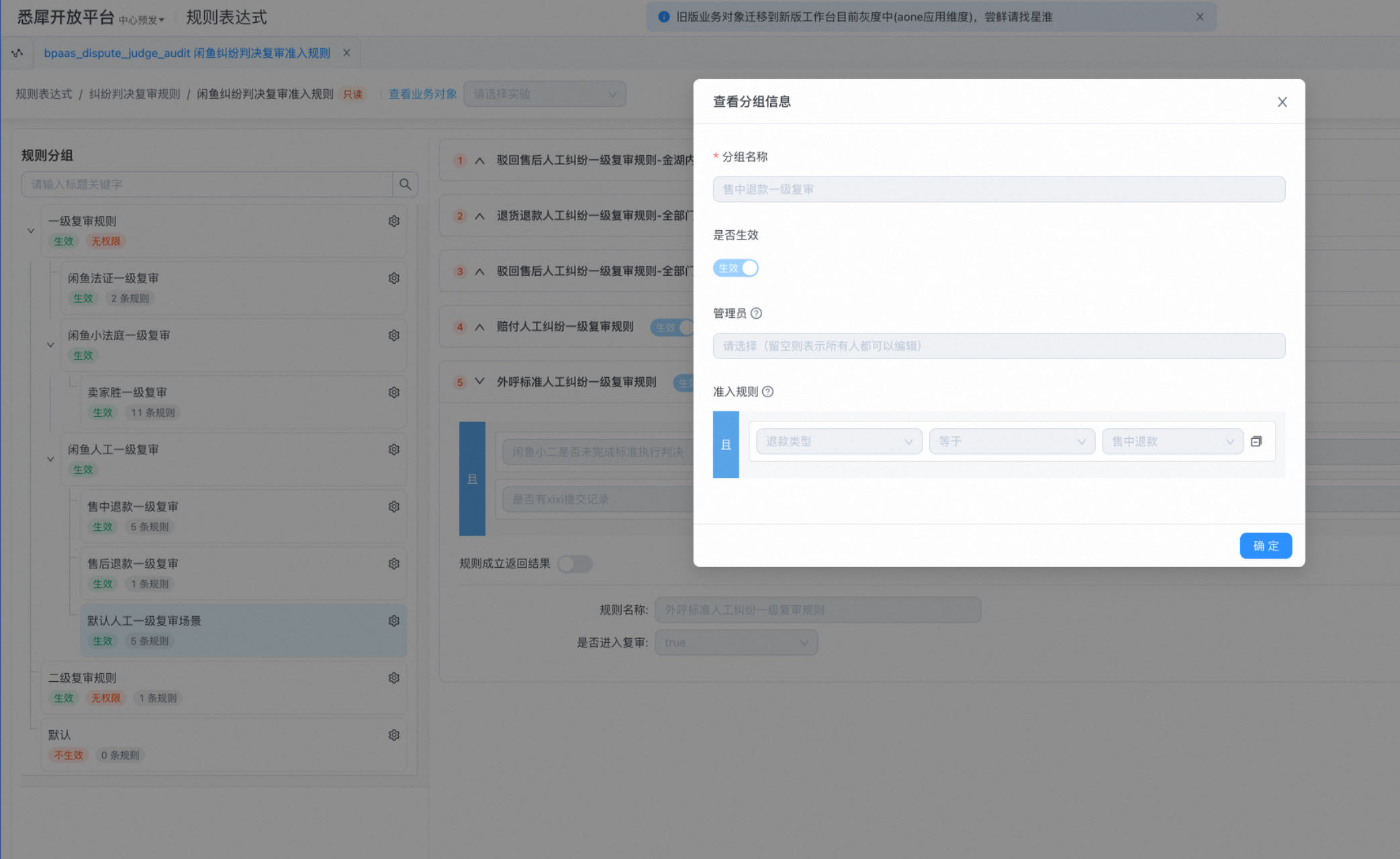1400x859 pixels.
Task: Expand rule 4 赔付人工纠纷一级复审规则
Action: [479, 327]
